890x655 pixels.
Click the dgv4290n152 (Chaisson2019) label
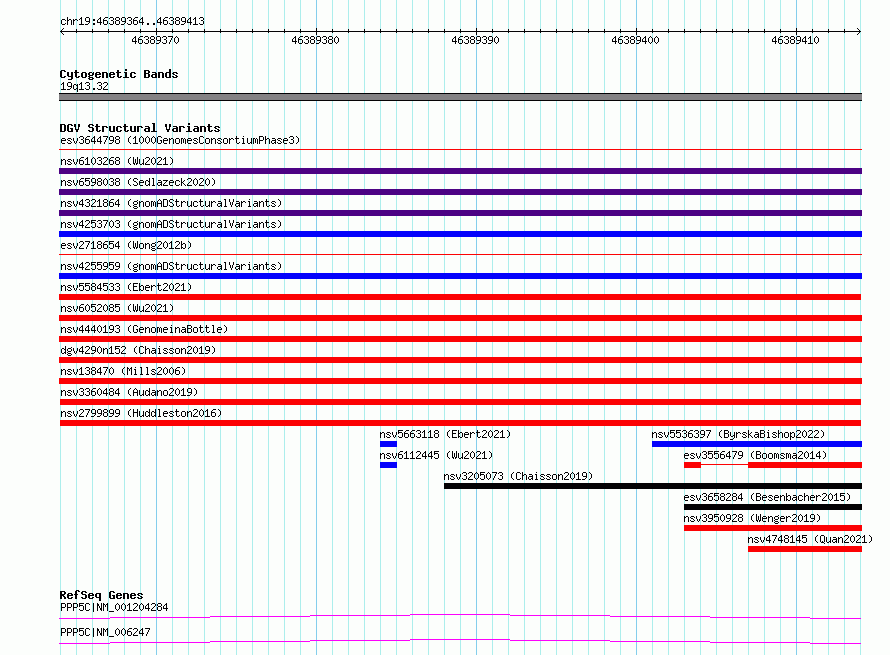click(138, 350)
